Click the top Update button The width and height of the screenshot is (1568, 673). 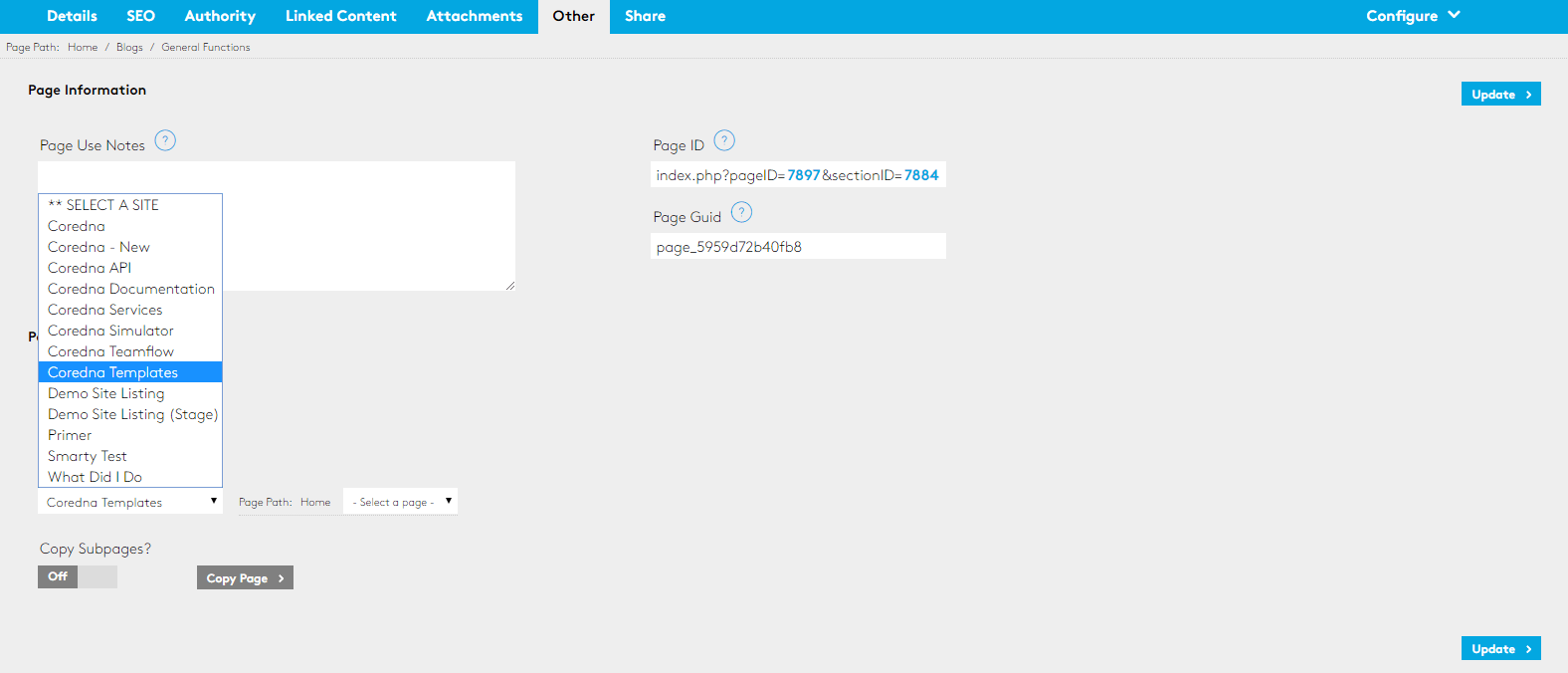(1501, 94)
